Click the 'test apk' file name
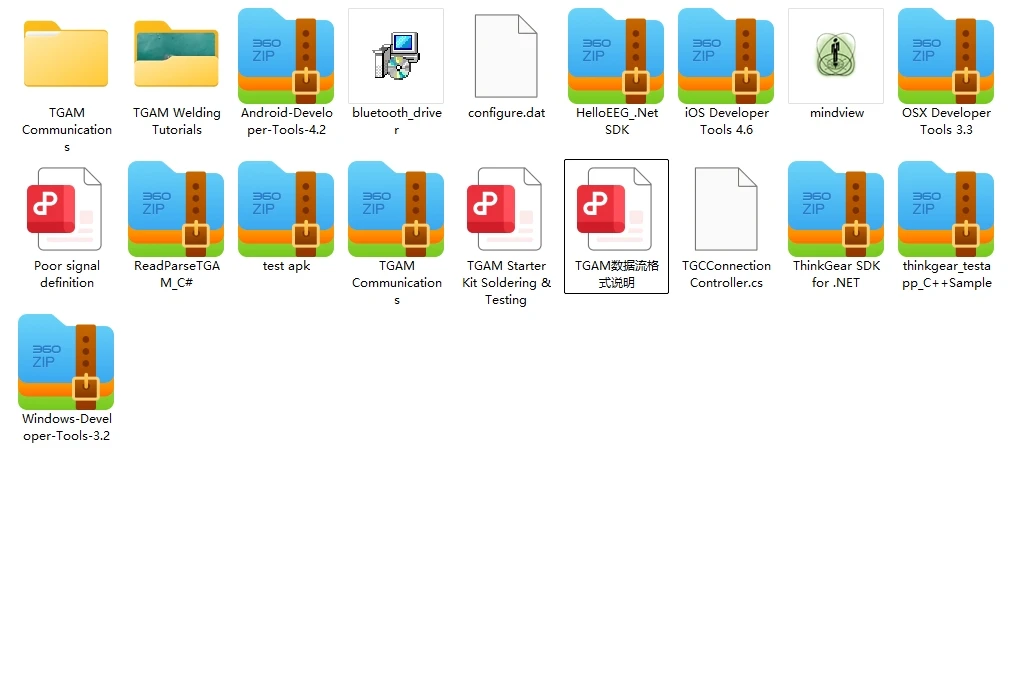This screenshot has height=684, width=1010. coord(287,266)
